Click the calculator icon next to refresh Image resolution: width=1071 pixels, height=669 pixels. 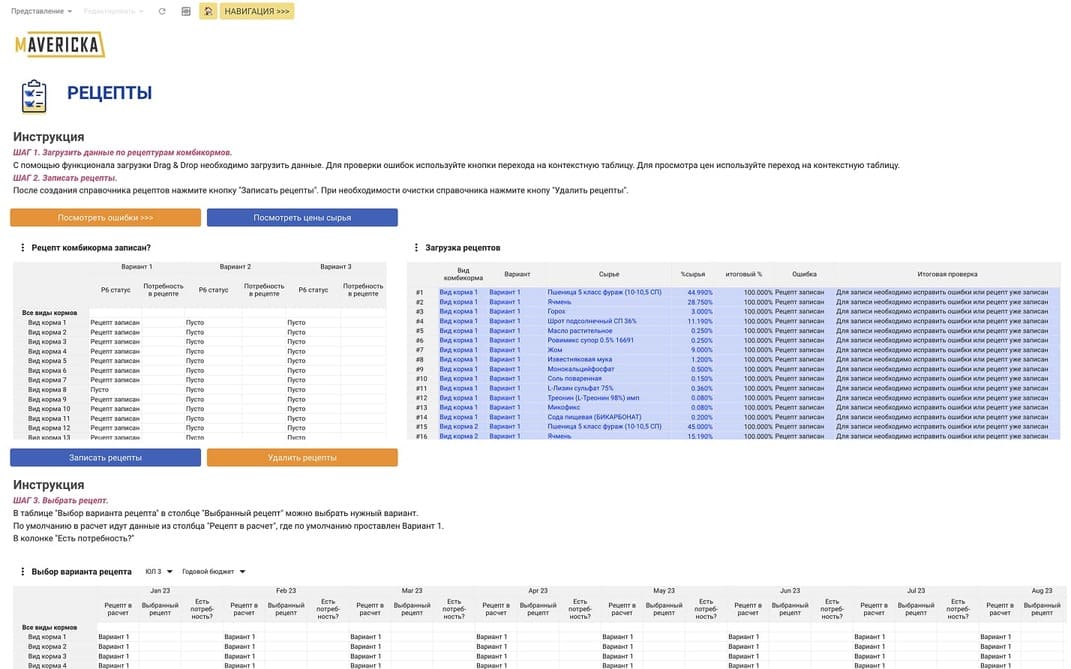(x=186, y=11)
